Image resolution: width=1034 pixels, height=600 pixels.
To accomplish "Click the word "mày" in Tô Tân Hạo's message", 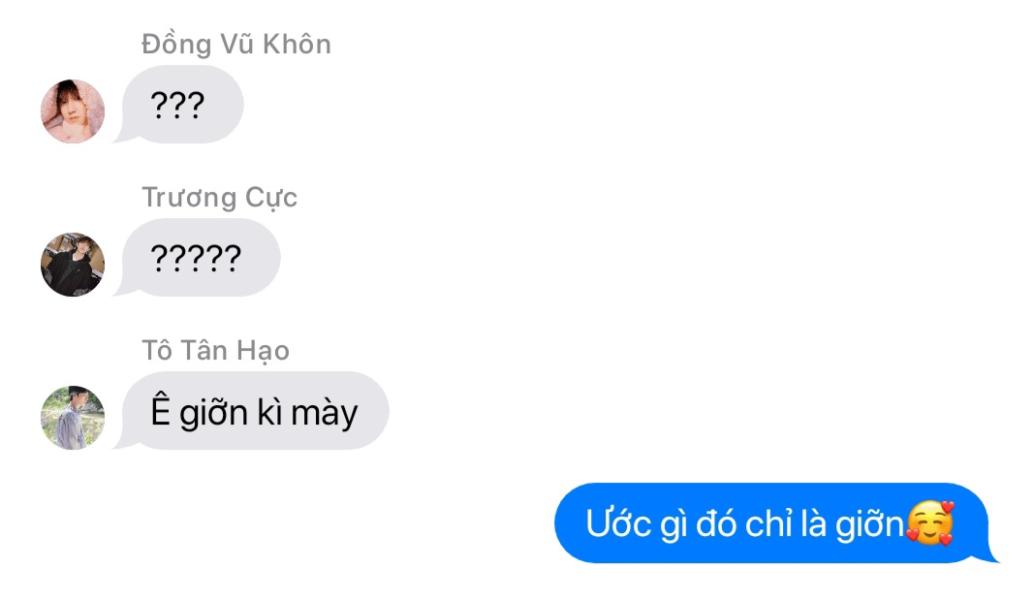I will coord(324,415).
